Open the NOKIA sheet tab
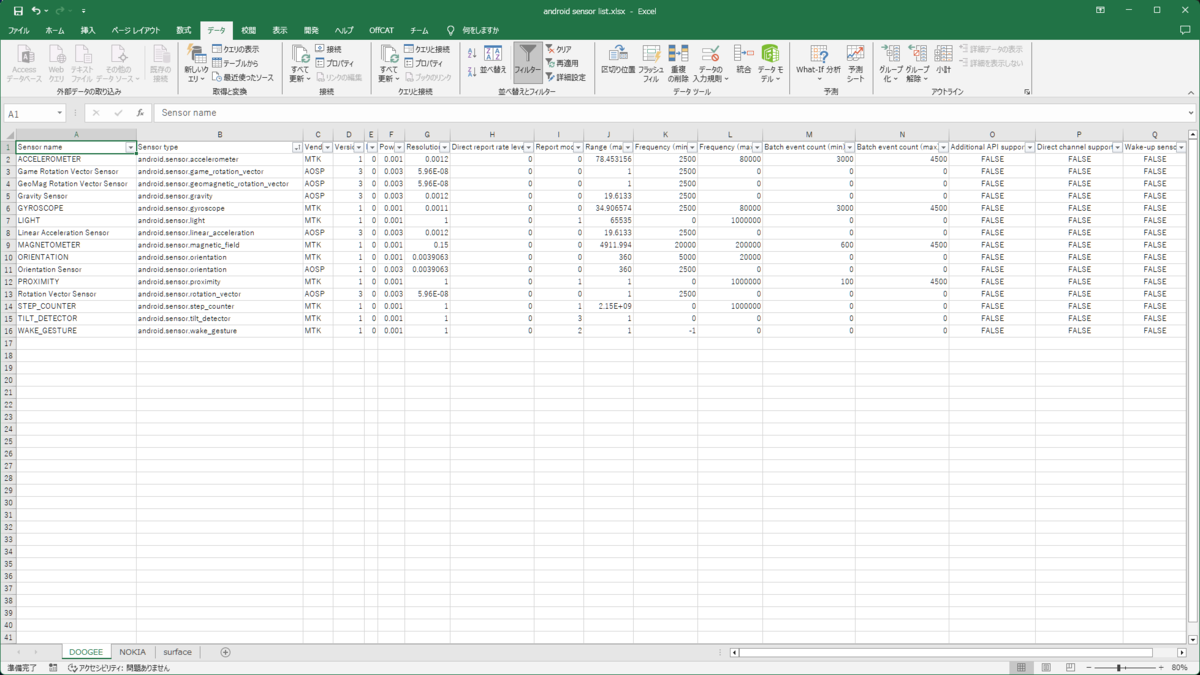 (133, 651)
